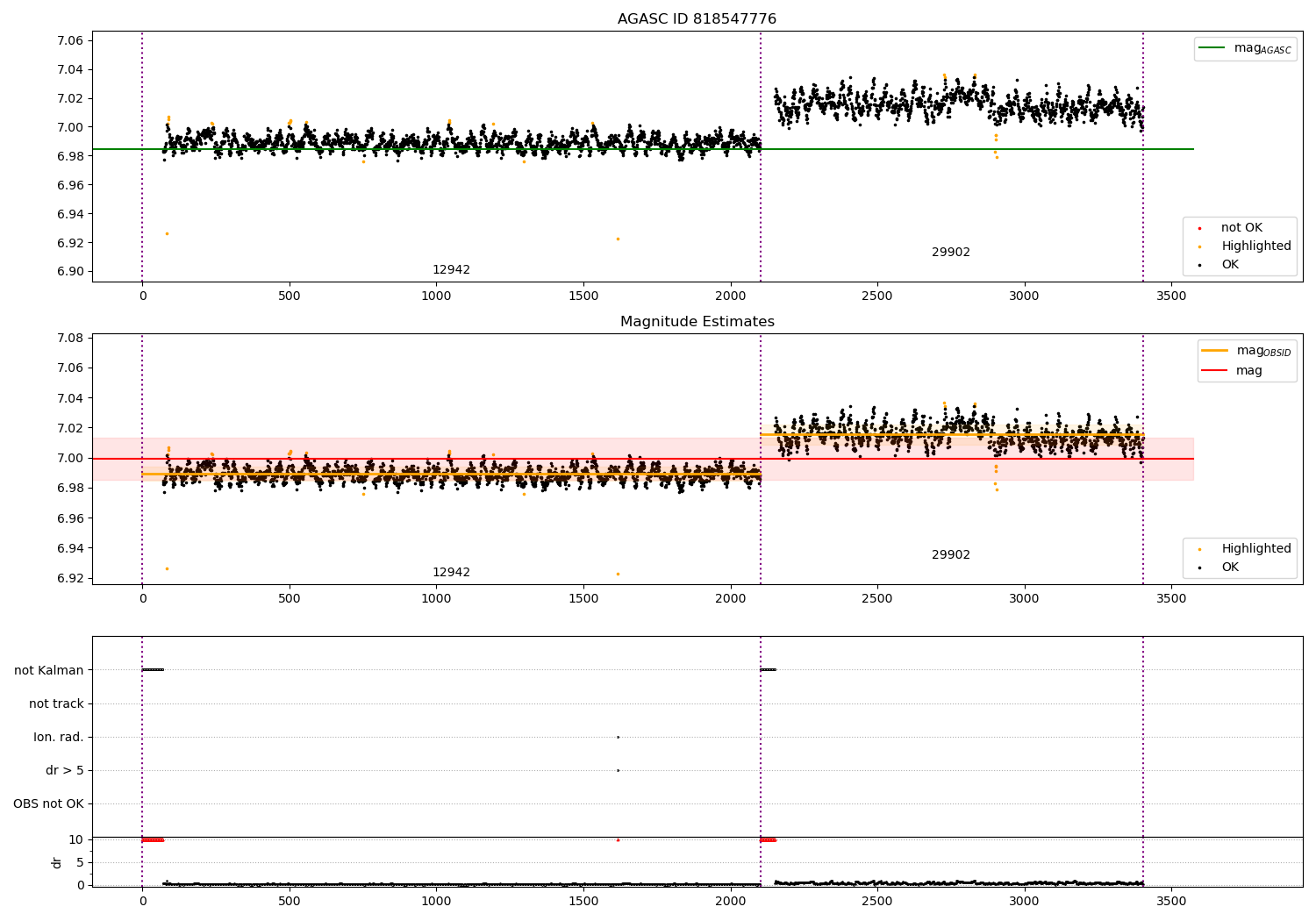
Task: Click the 'dr > 5' axis label
Action: 65,771
